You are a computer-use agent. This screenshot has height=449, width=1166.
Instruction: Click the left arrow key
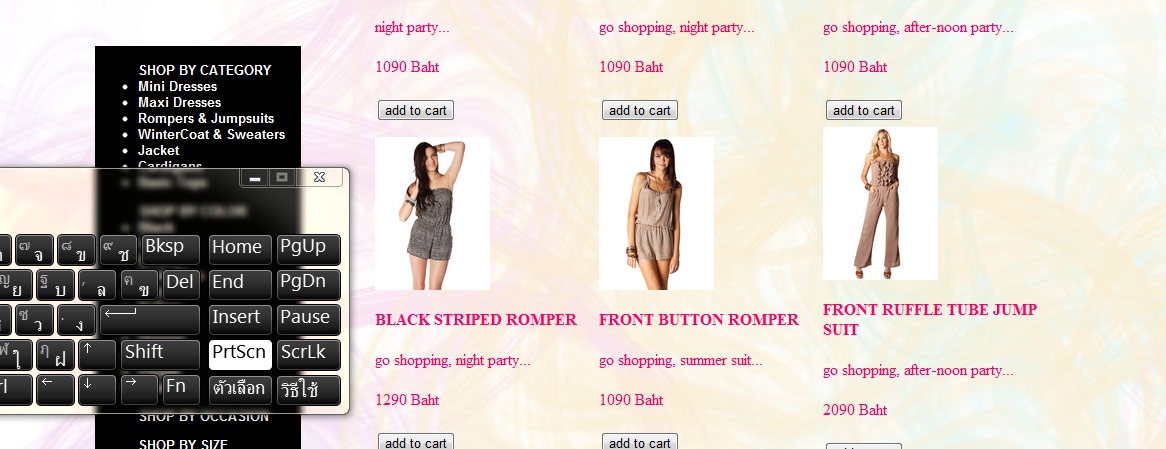coord(55,390)
